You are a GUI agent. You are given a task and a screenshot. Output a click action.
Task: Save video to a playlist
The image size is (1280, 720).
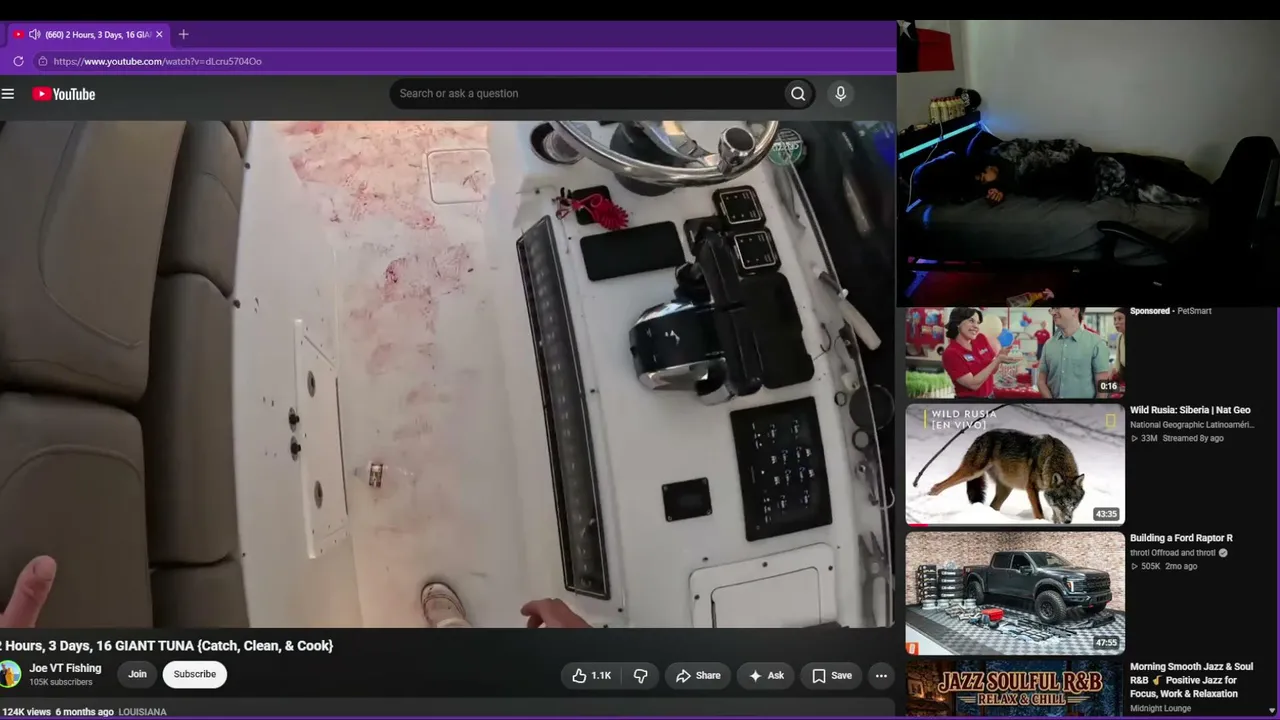(831, 675)
